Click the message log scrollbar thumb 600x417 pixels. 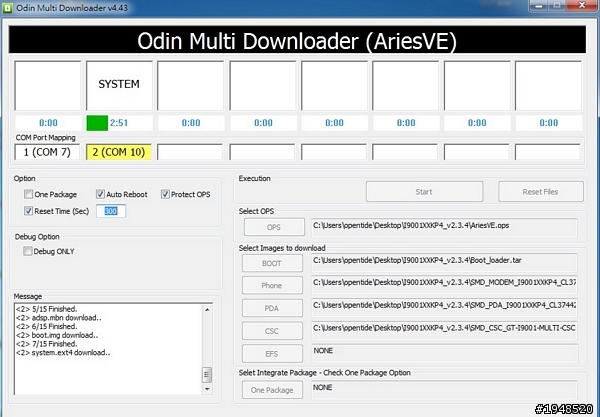[x=207, y=375]
